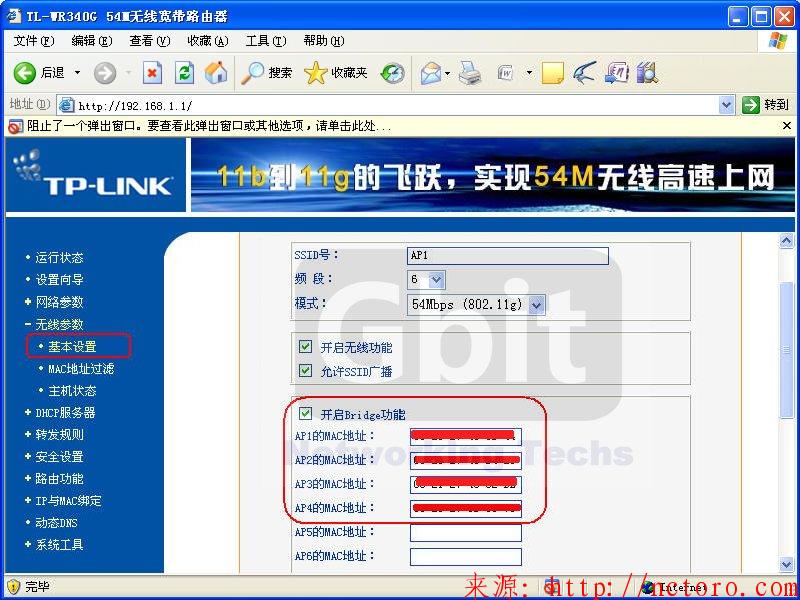Select 基本设置 in sidebar

[x=72, y=346]
